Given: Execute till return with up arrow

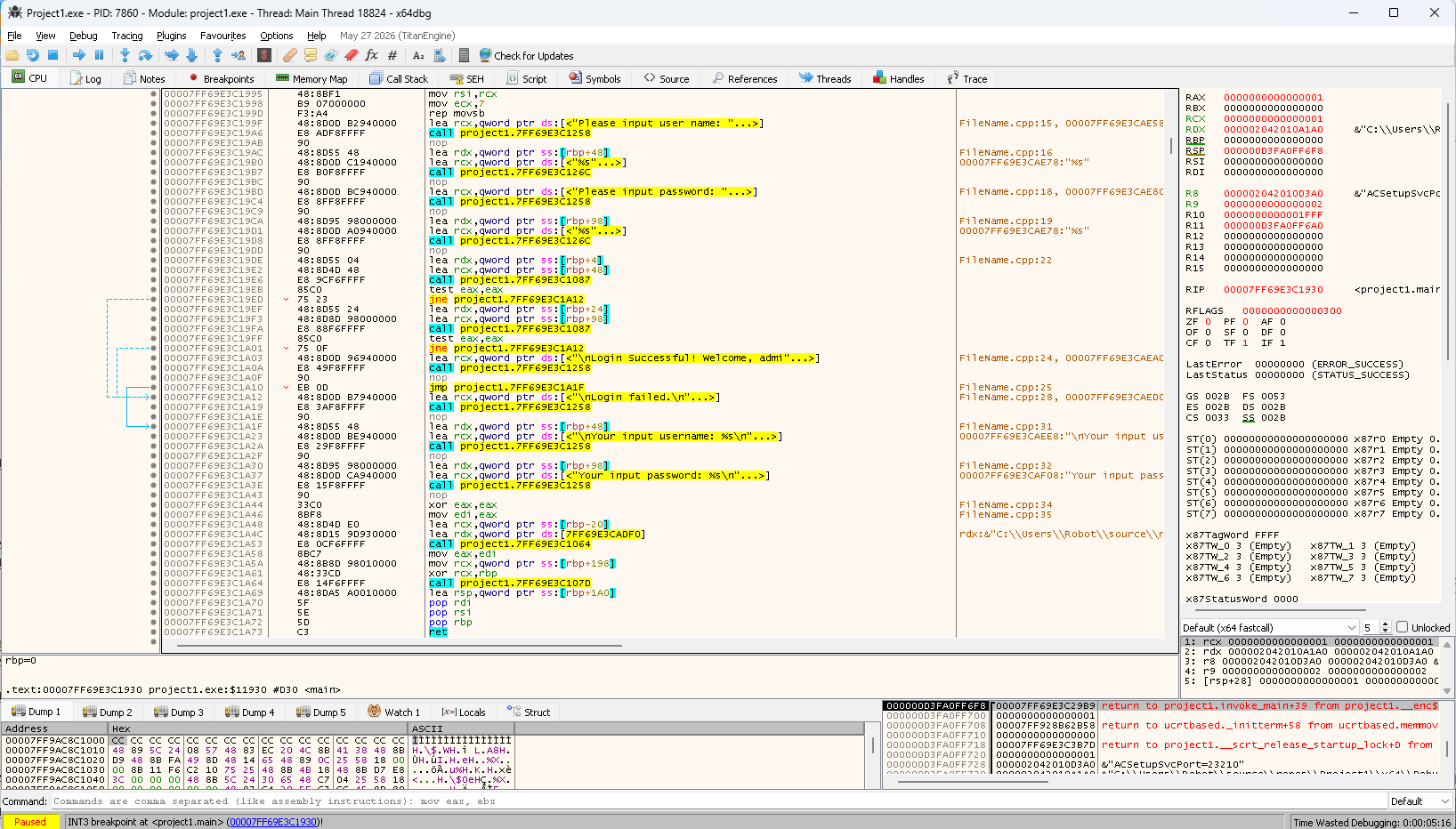Looking at the screenshot, I should point(217,55).
